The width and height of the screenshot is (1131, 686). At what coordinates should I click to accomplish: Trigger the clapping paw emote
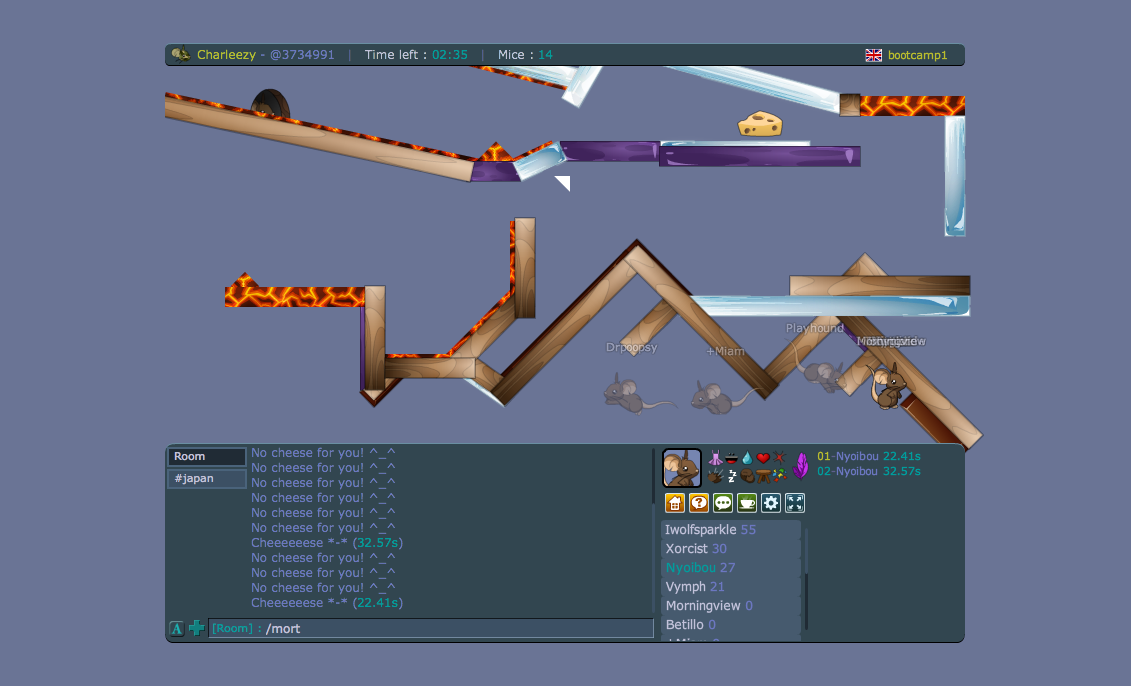(x=716, y=475)
